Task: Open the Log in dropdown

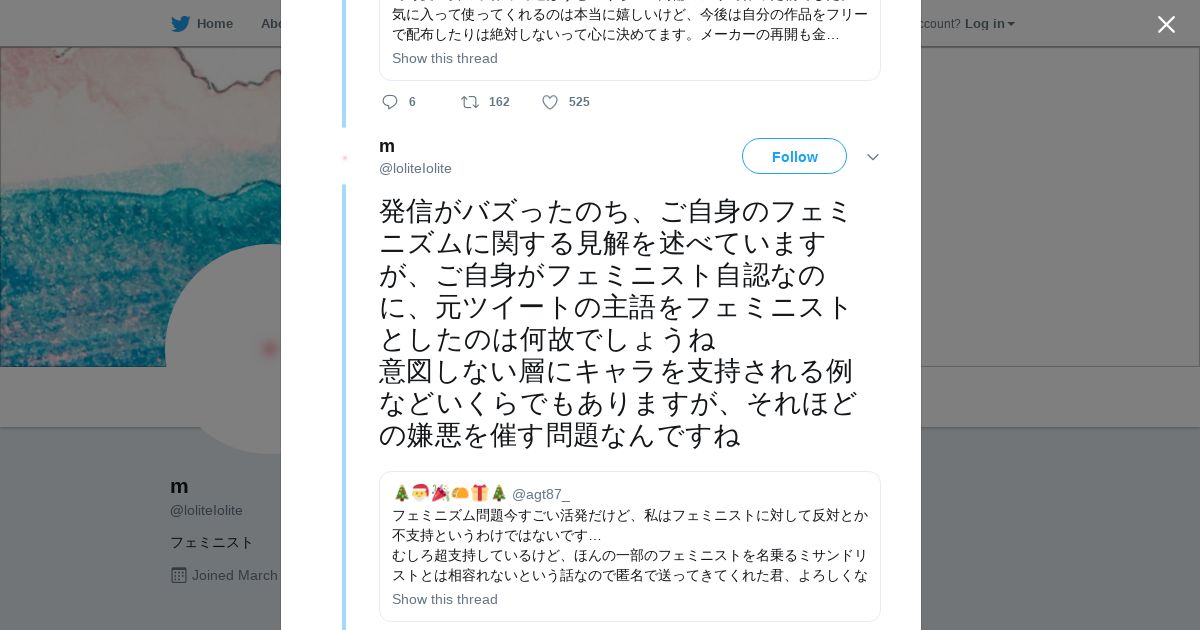Action: (x=989, y=24)
